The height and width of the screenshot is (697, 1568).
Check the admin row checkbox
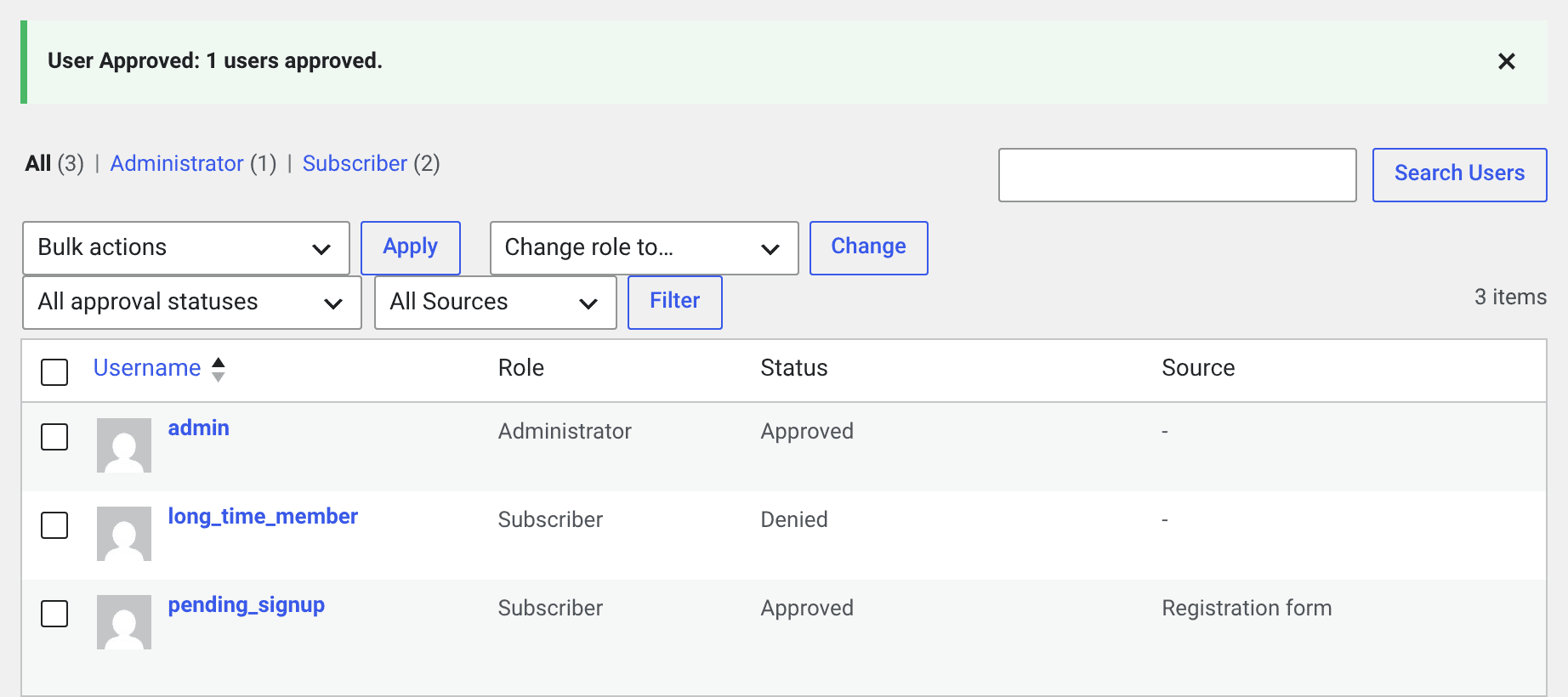pos(54,437)
